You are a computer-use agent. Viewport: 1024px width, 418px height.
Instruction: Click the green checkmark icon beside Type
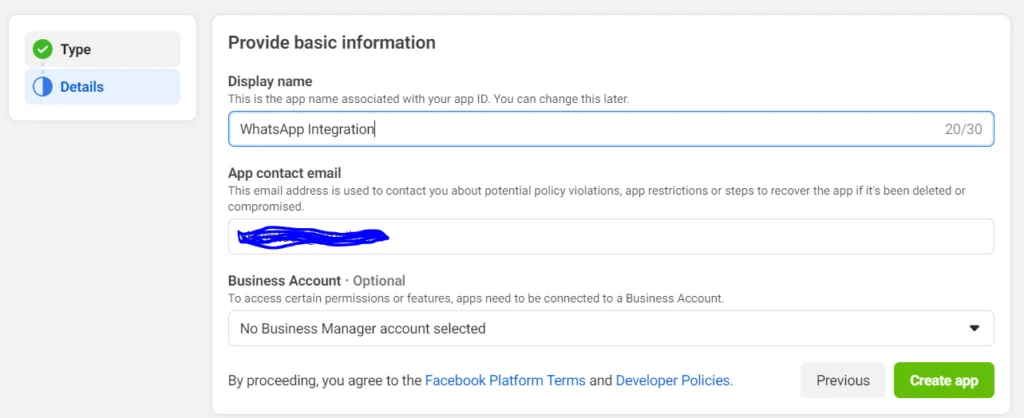click(x=42, y=49)
